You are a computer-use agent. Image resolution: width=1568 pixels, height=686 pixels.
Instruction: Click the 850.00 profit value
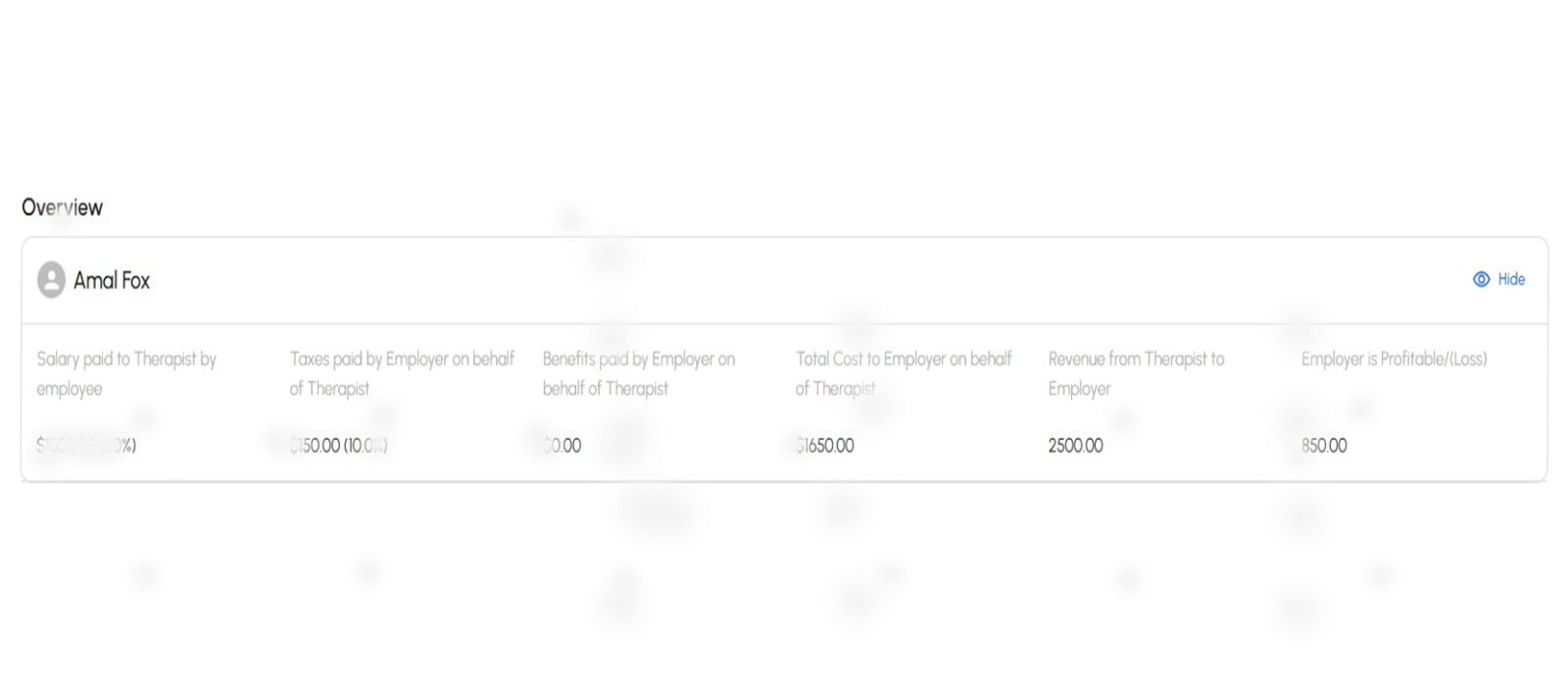tap(1324, 446)
